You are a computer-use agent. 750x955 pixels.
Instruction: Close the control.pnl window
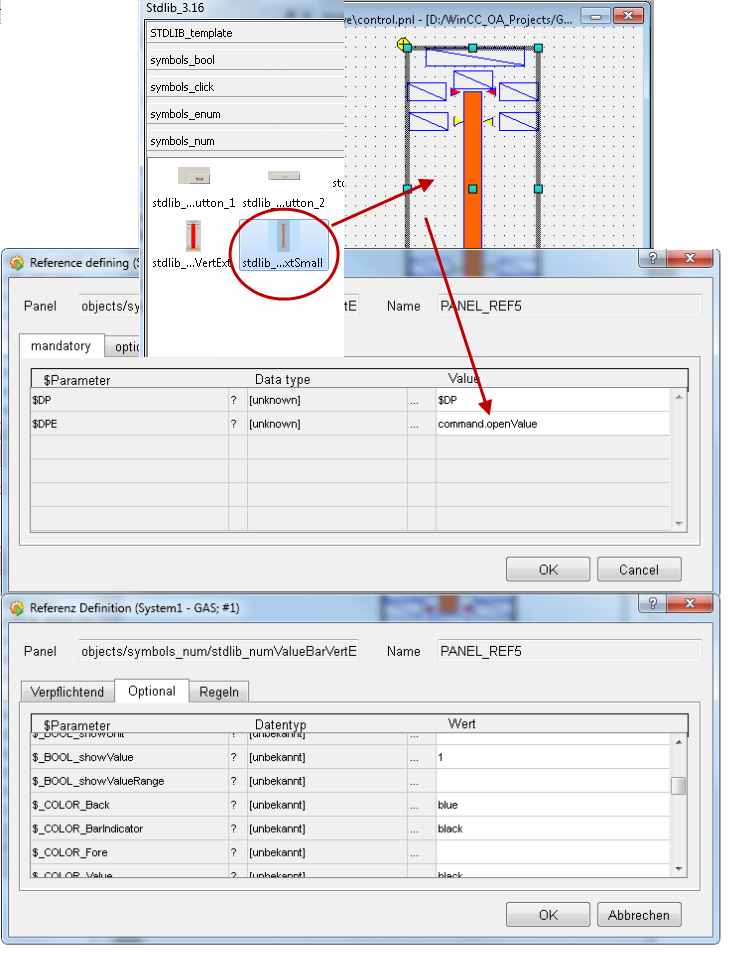tap(628, 16)
